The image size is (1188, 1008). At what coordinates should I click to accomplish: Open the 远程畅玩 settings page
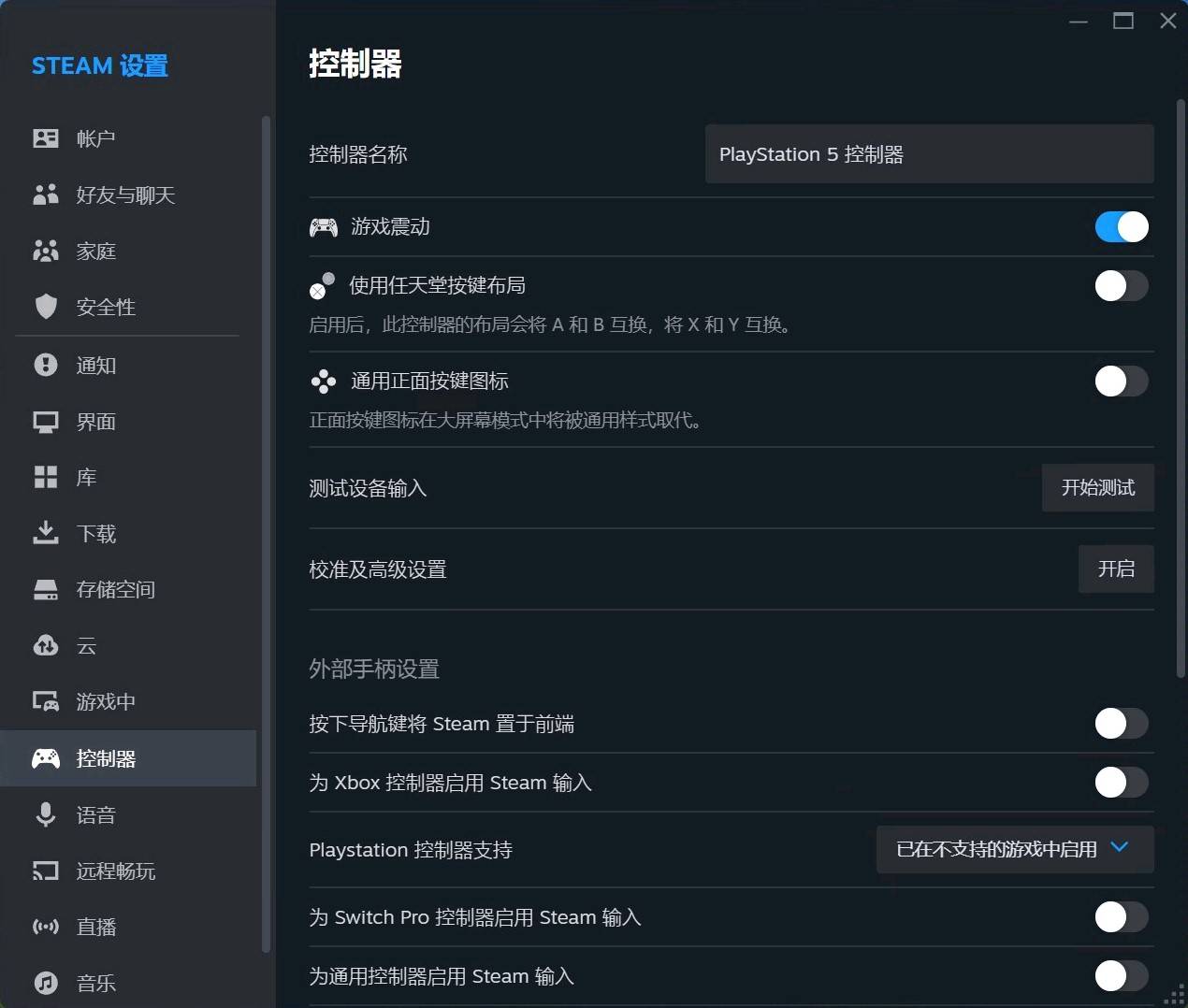[115, 871]
